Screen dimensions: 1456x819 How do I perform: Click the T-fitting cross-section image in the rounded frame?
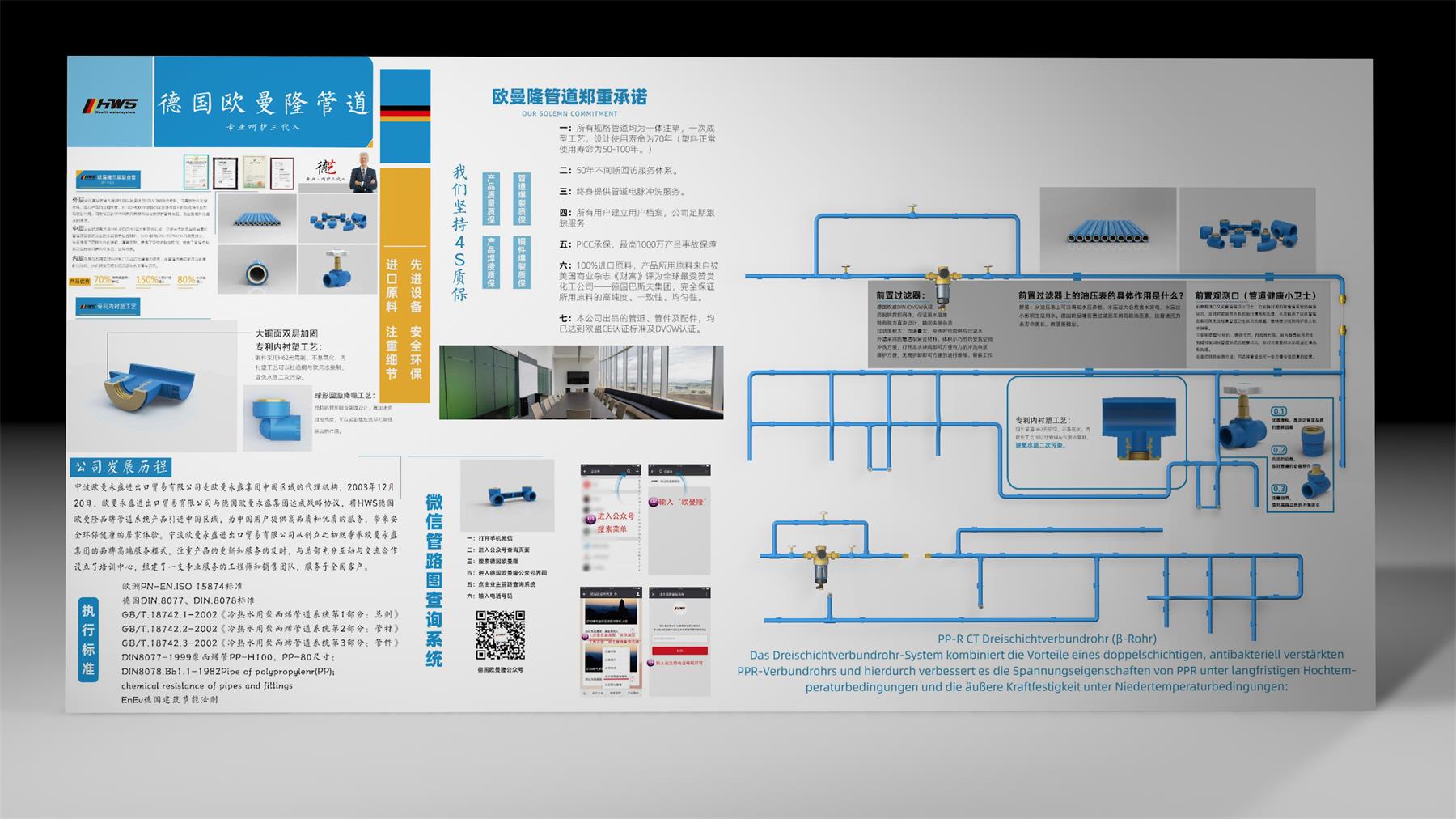point(1140,429)
